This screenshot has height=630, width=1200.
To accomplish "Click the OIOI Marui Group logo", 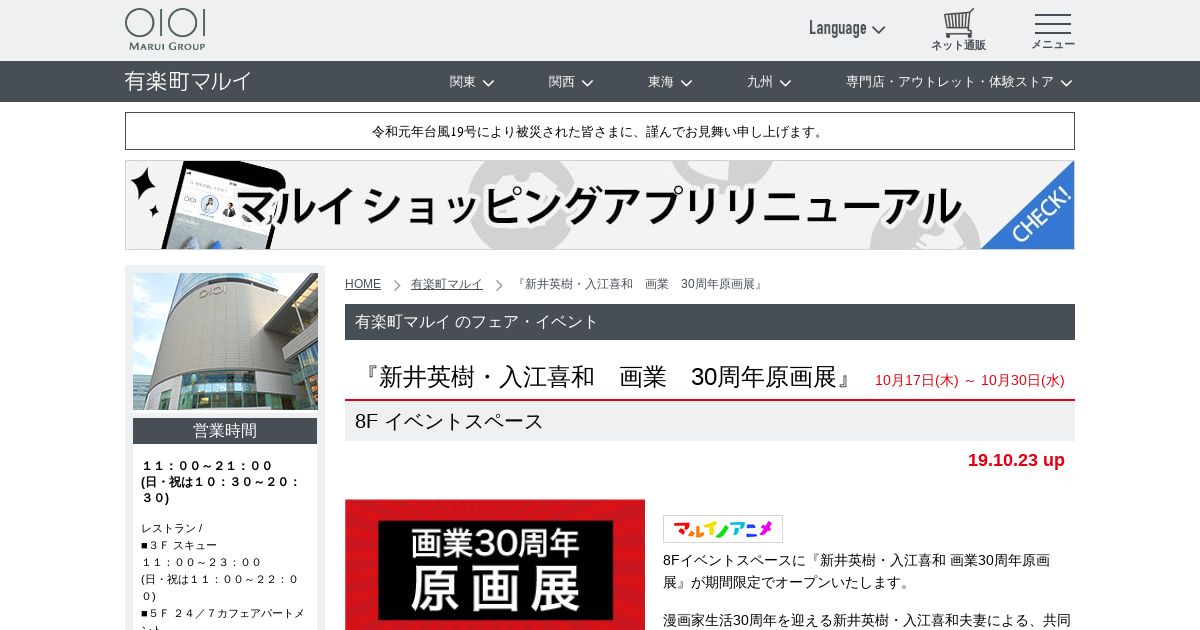I will pos(165,30).
